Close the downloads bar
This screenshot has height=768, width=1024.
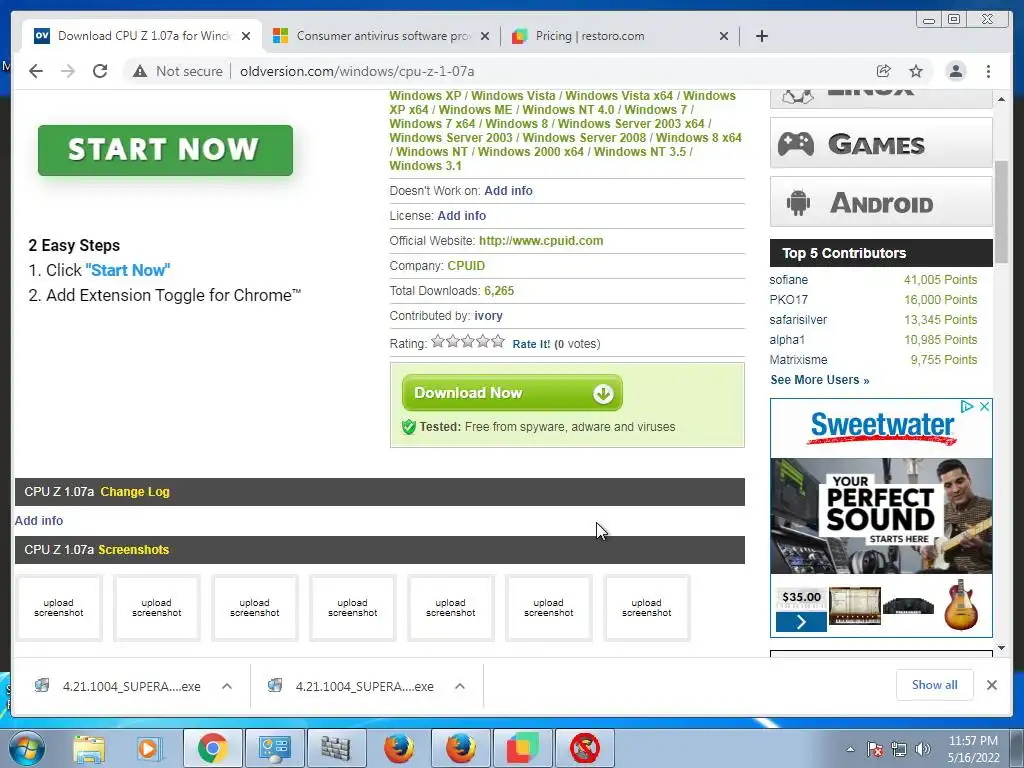[992, 685]
